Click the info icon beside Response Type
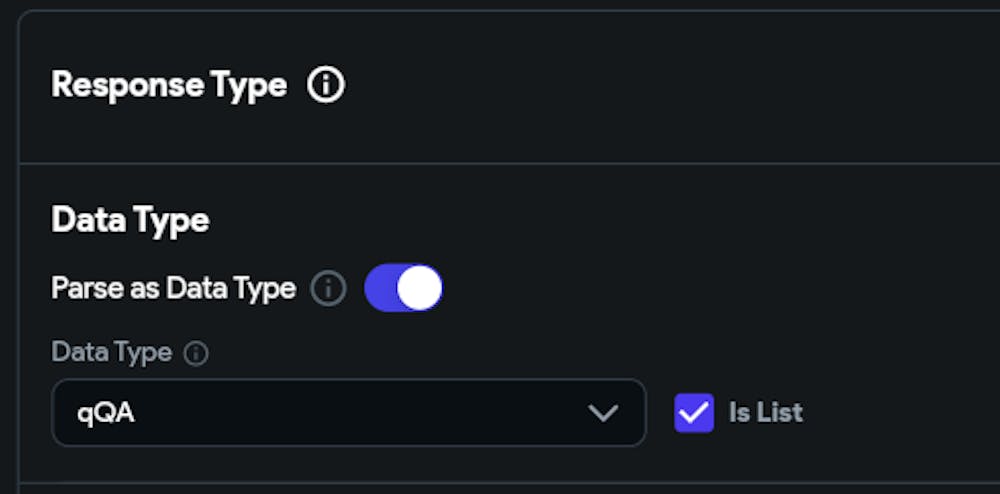1000x494 pixels. pos(325,86)
